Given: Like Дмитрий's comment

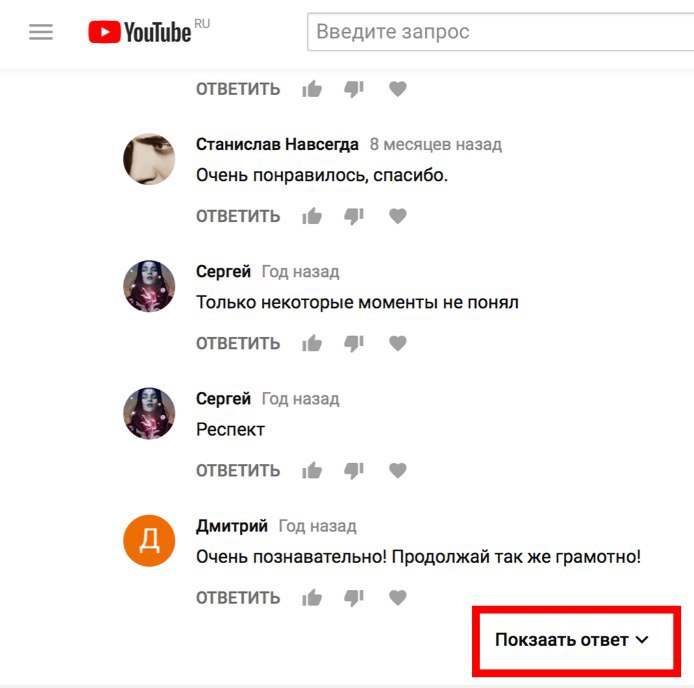Looking at the screenshot, I should pos(312,597).
